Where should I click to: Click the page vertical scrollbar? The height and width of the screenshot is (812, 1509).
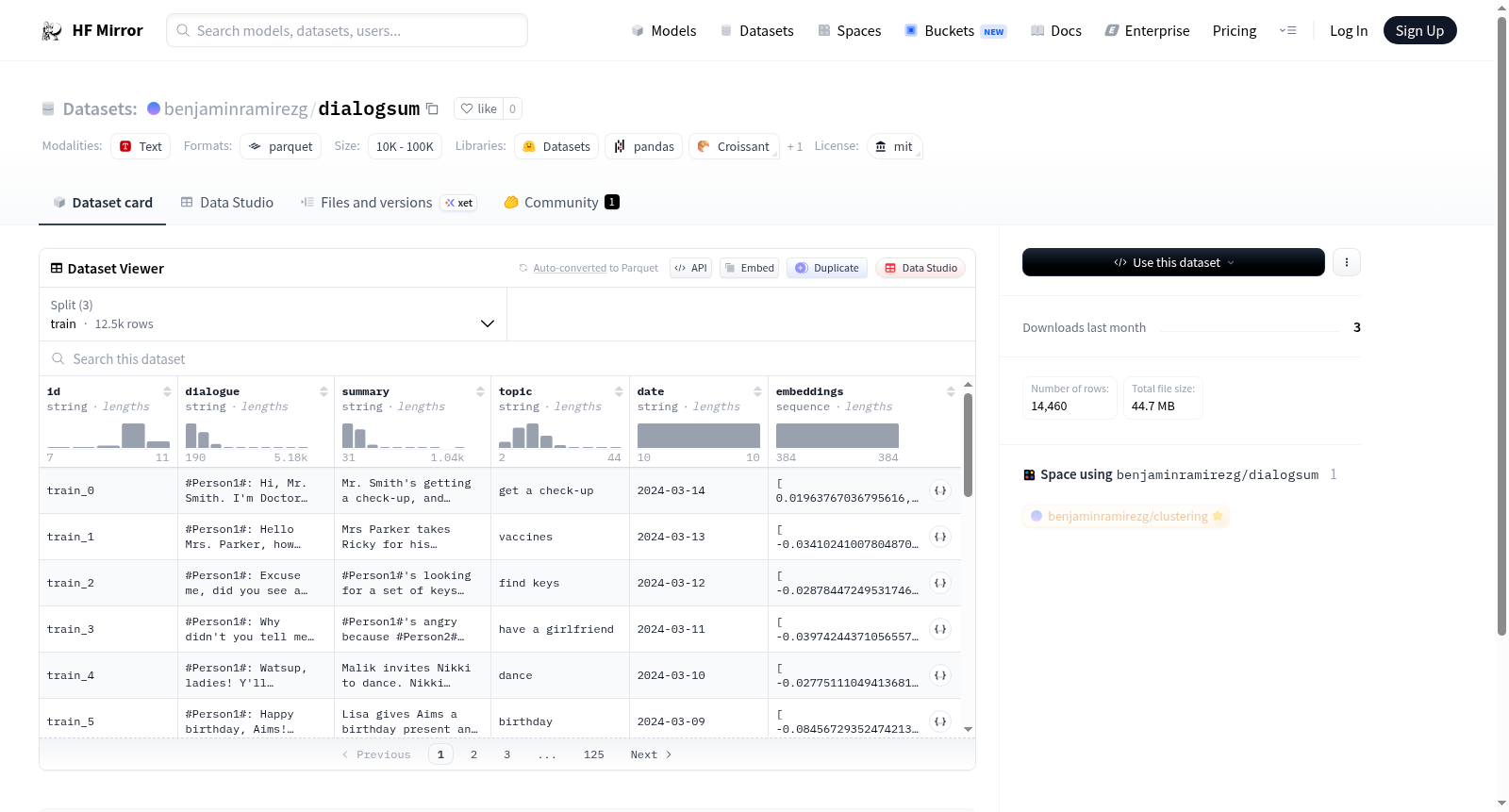click(x=1501, y=326)
